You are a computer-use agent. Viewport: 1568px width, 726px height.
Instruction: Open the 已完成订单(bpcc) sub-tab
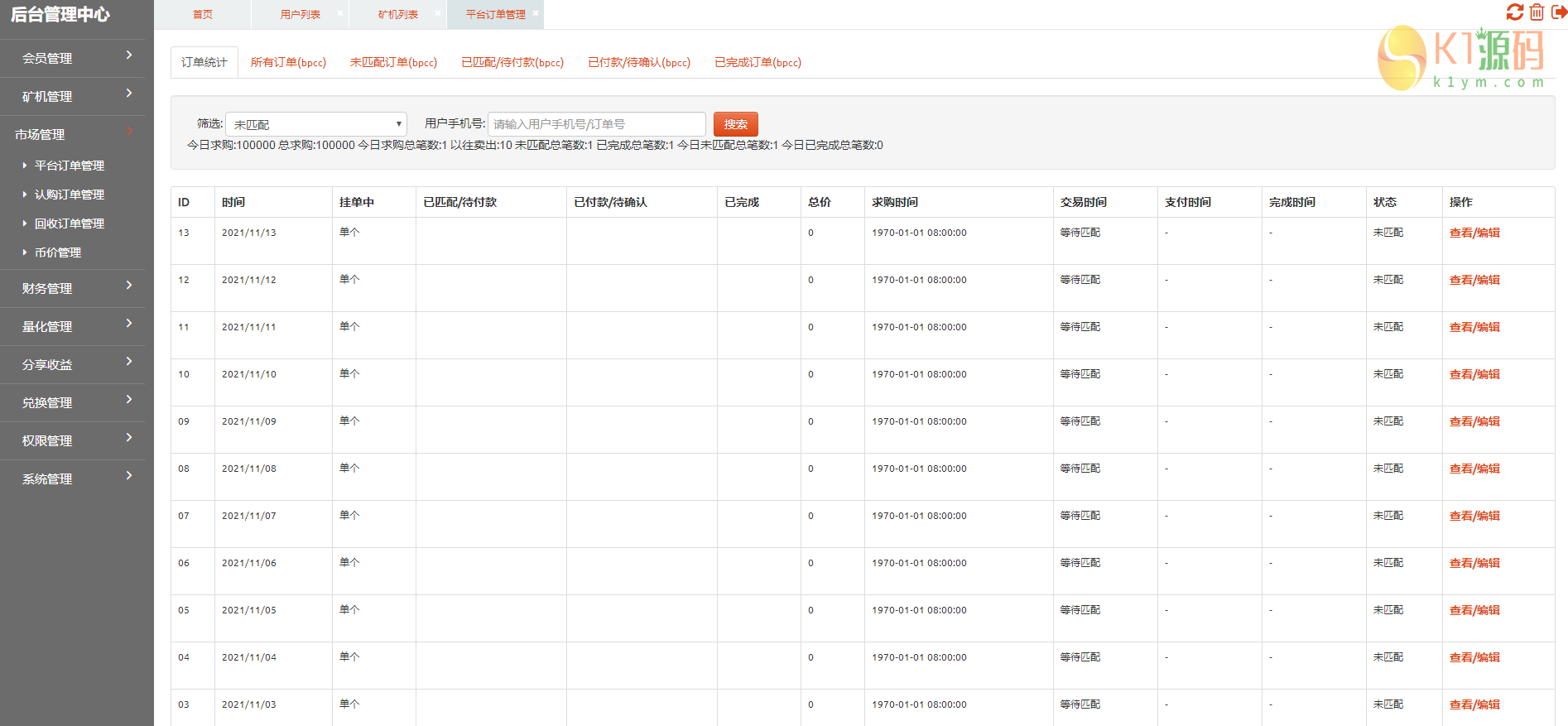tap(758, 62)
